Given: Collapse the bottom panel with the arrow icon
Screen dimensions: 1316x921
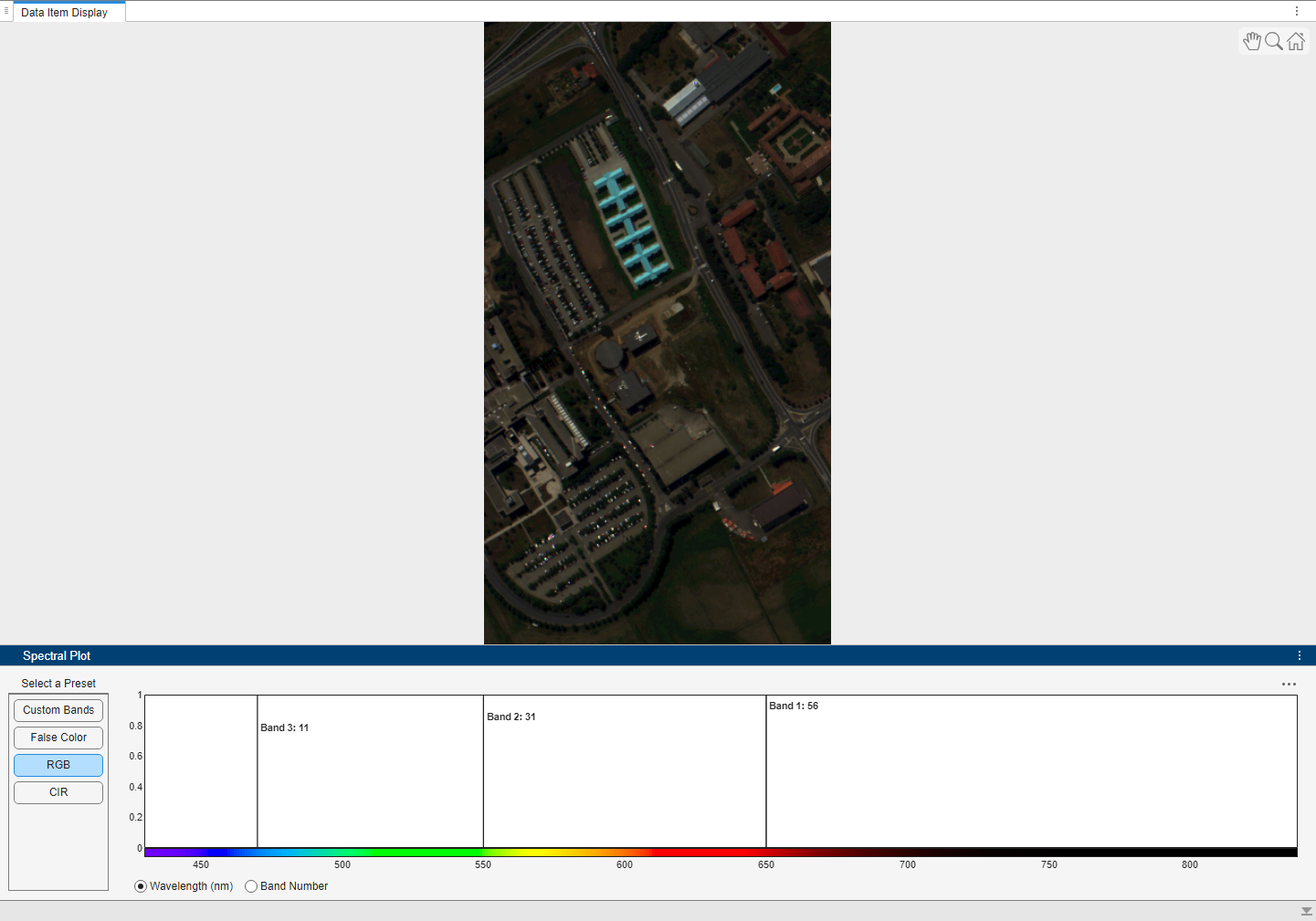Looking at the screenshot, I should click(x=1305, y=910).
